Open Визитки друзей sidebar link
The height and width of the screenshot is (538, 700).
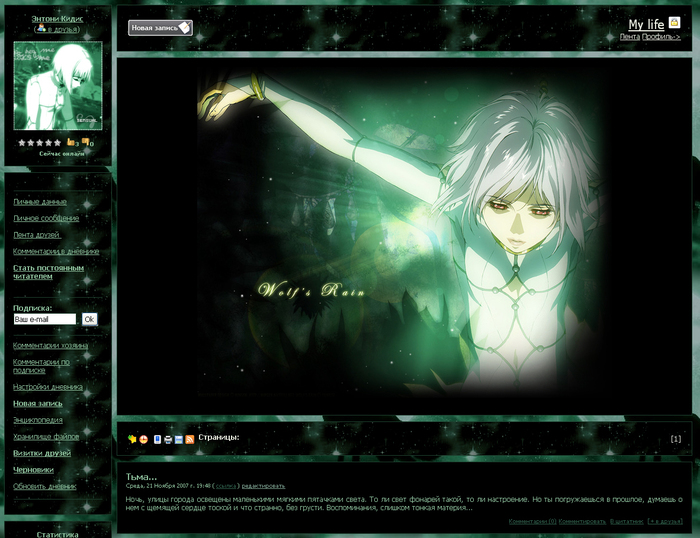(42, 453)
